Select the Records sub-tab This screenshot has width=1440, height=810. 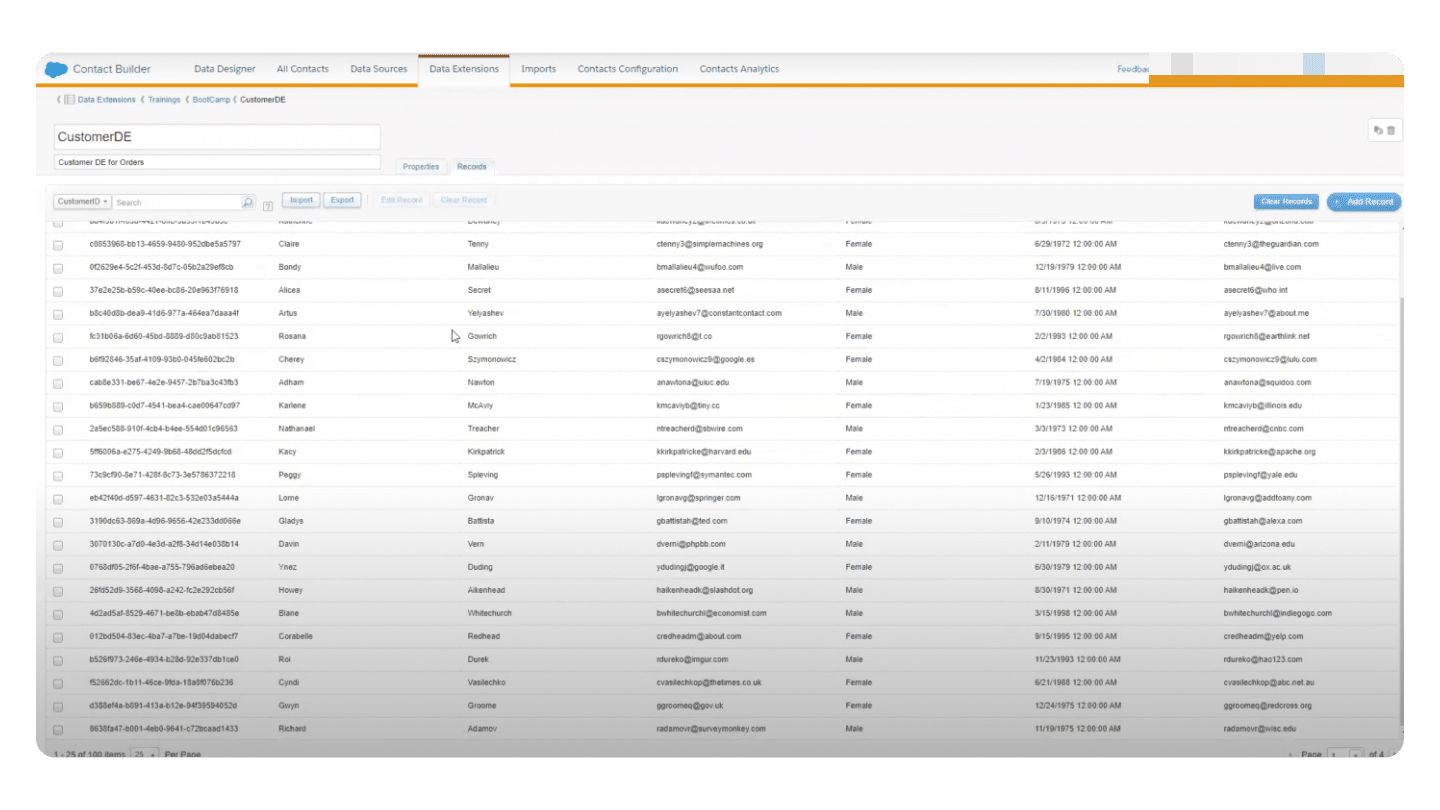pyautogui.click(x=472, y=167)
